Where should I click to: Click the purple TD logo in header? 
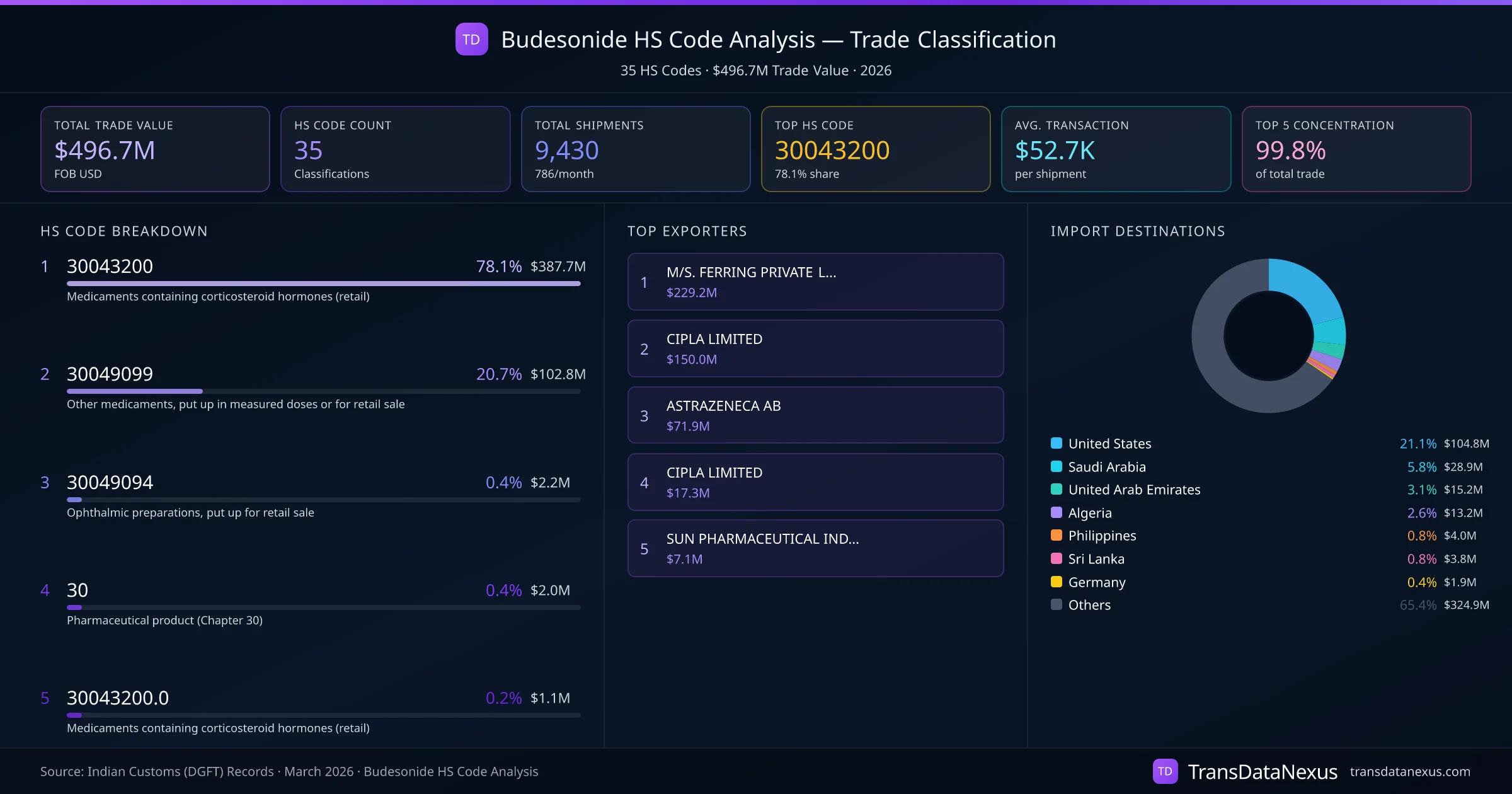point(471,39)
